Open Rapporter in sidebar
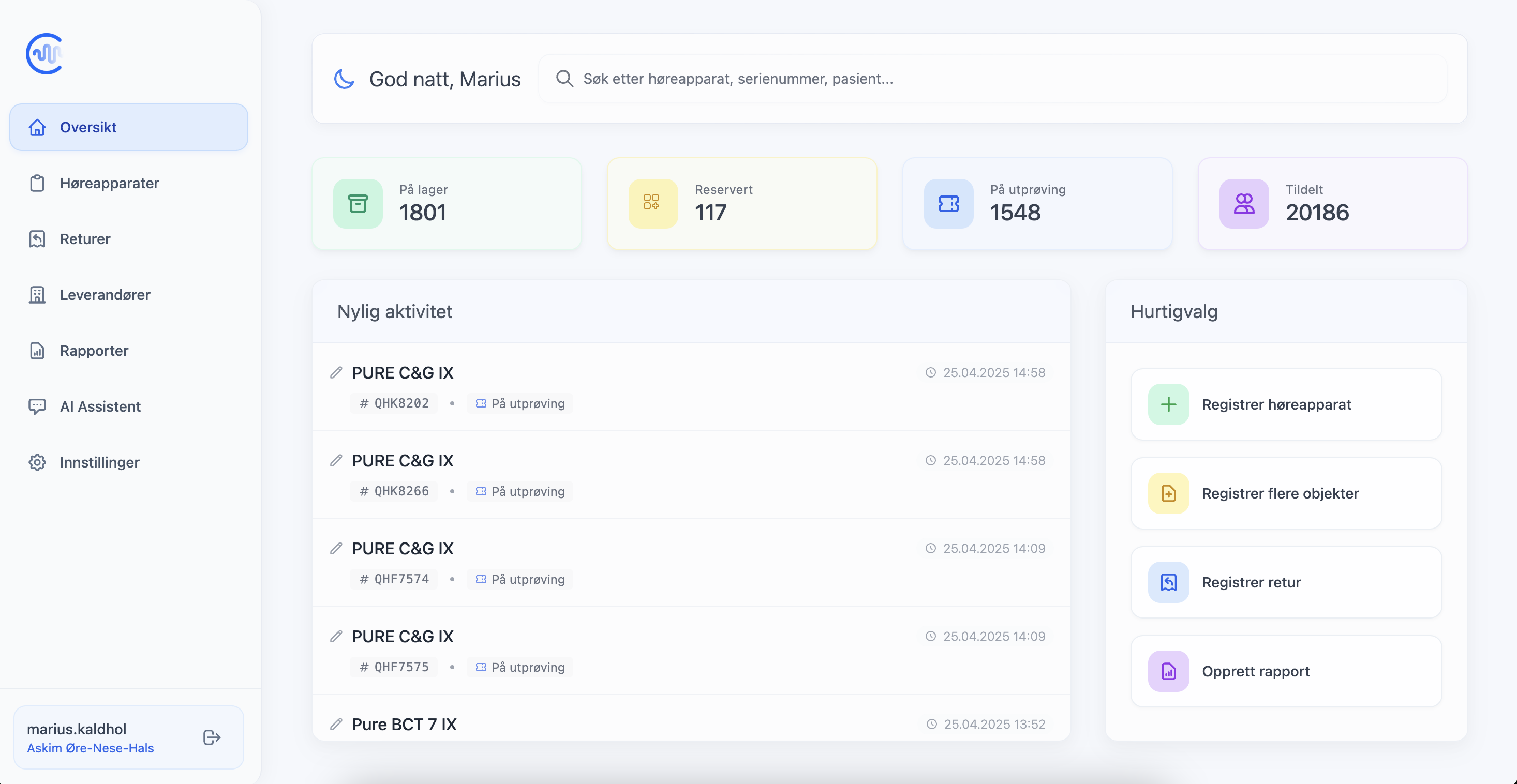The height and width of the screenshot is (784, 1517). coord(128,351)
